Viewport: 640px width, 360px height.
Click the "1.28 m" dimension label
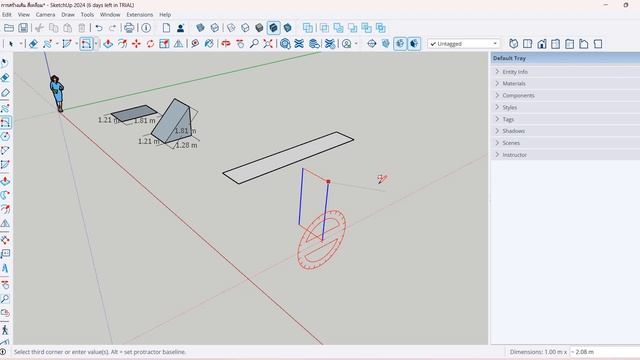click(187, 145)
